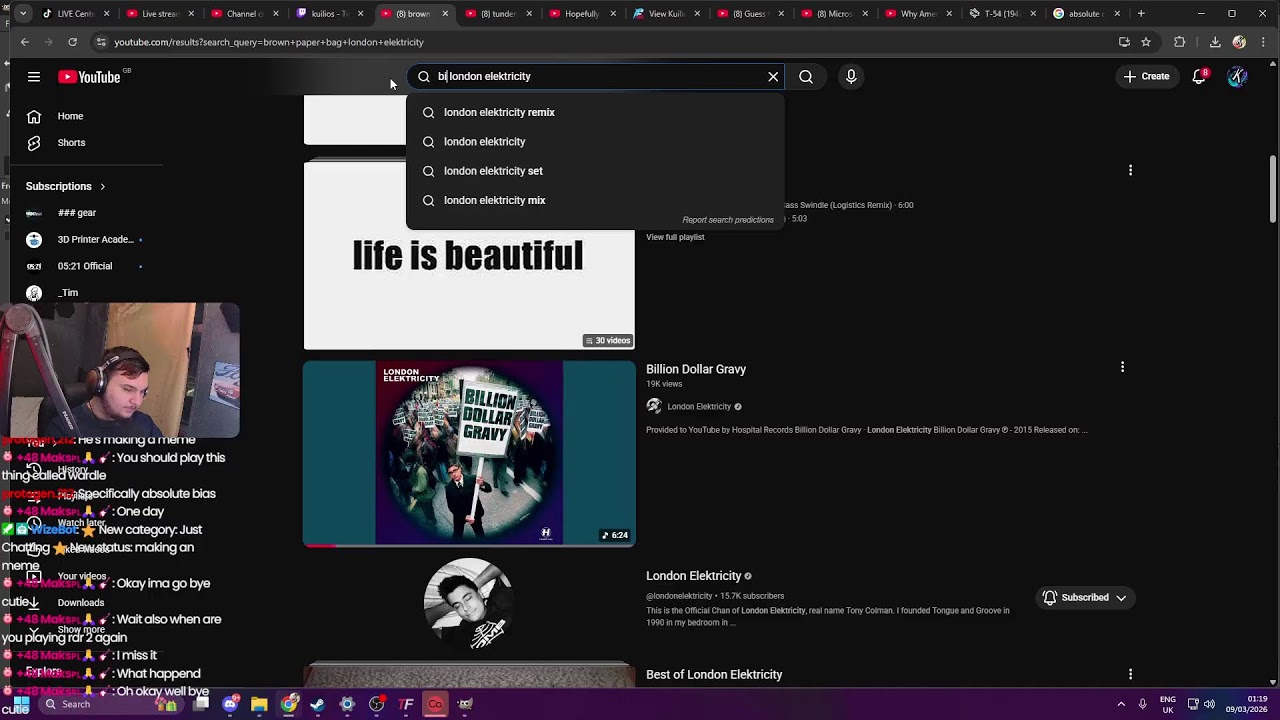Open the browser downloads icon
The height and width of the screenshot is (720, 1280).
[x=1215, y=42]
